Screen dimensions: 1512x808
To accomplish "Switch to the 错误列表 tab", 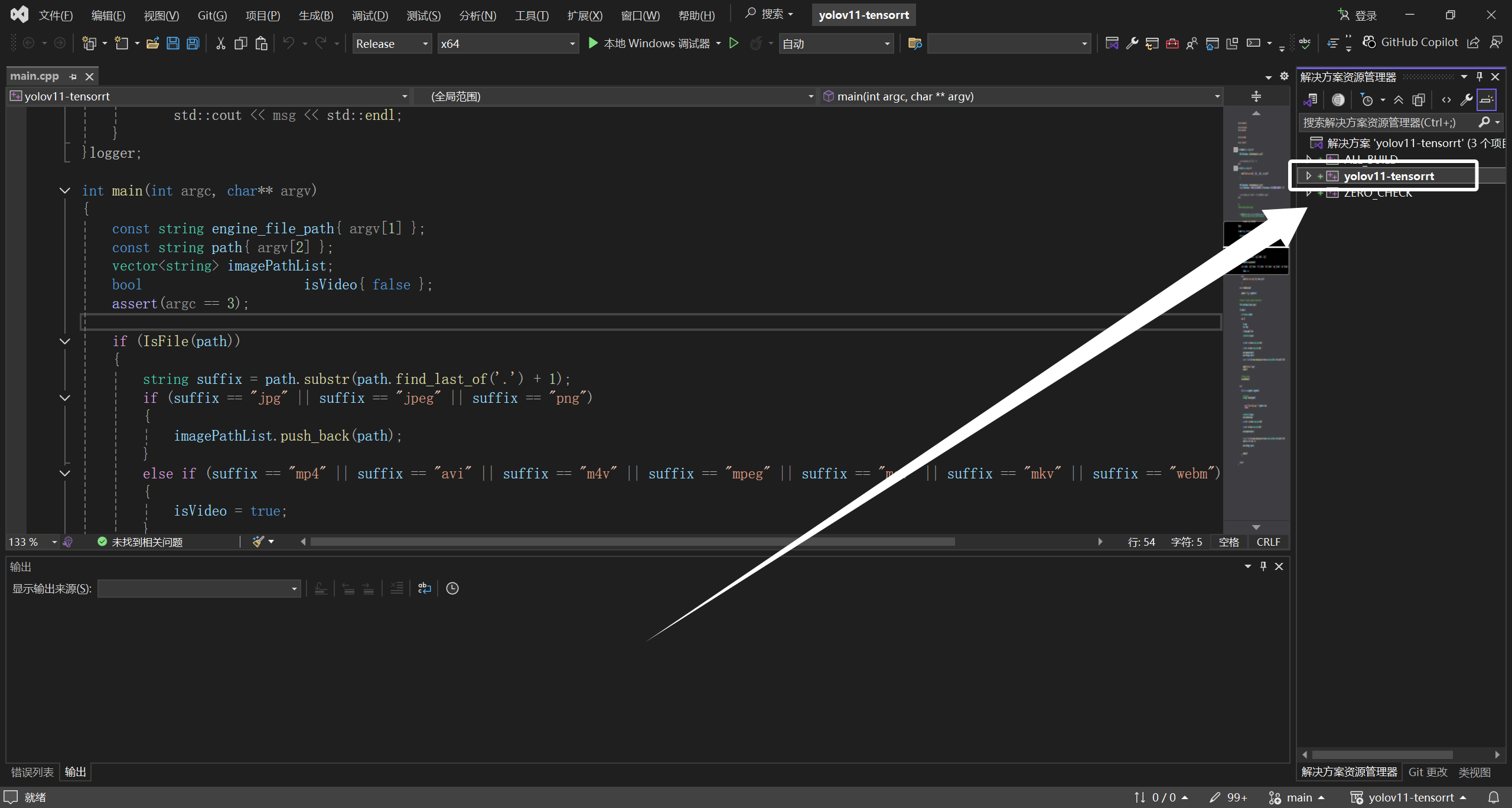I will point(32,772).
